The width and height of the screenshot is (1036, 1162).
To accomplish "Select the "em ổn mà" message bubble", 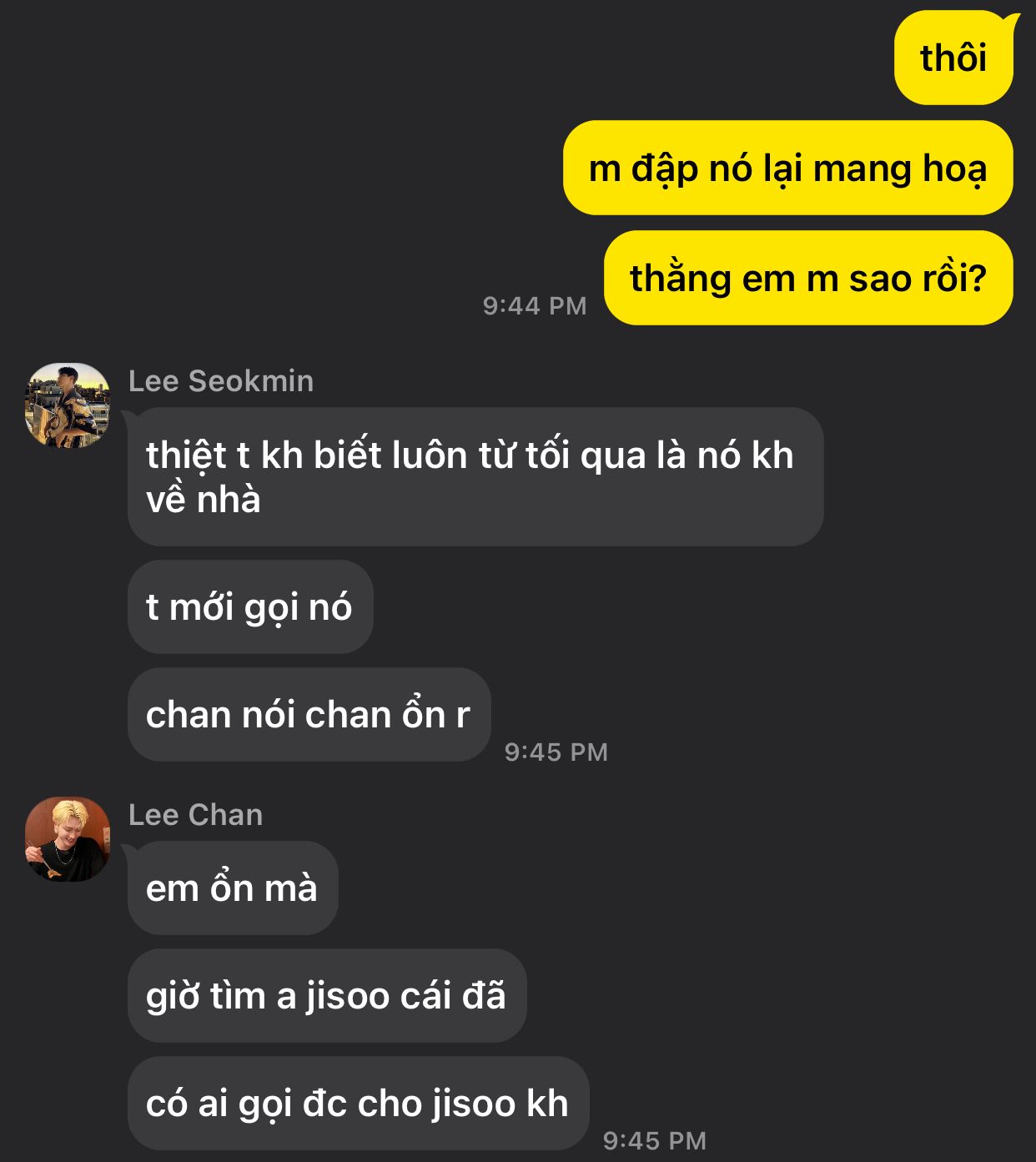I will pos(233,888).
